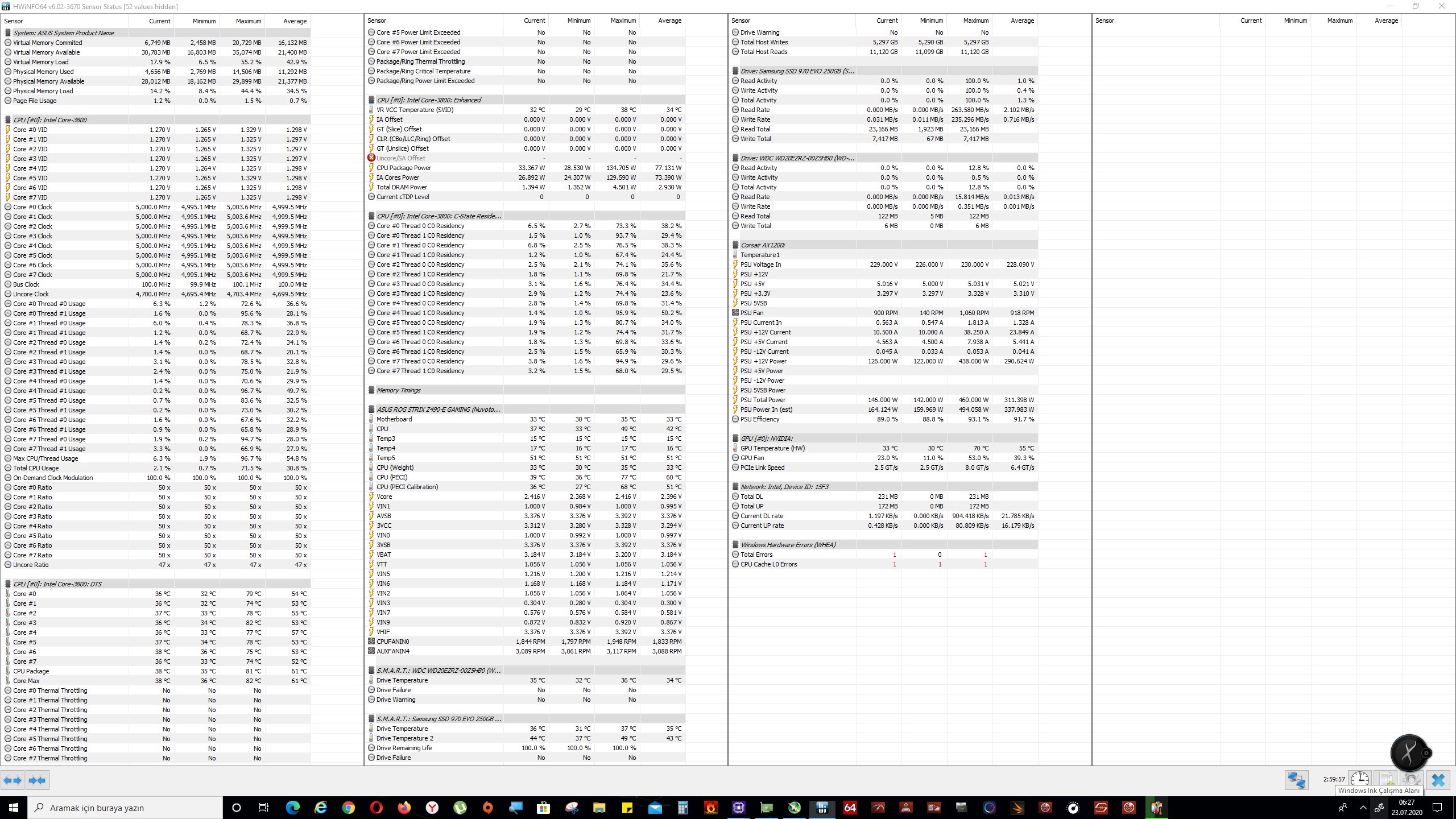
Task: Open Snipping Tool taskbar icon
Action: coord(572,808)
